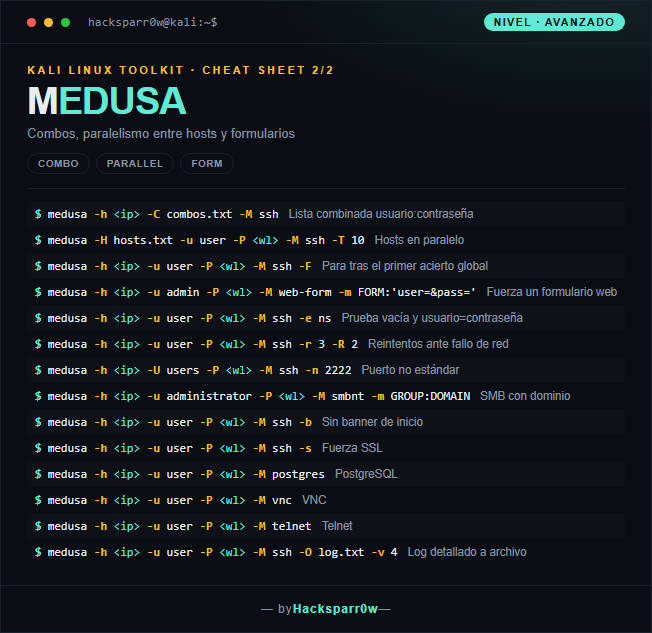Viewport: 652px width, 633px height.
Task: Click the 'PostgreSQL' description
Action: (x=366, y=474)
